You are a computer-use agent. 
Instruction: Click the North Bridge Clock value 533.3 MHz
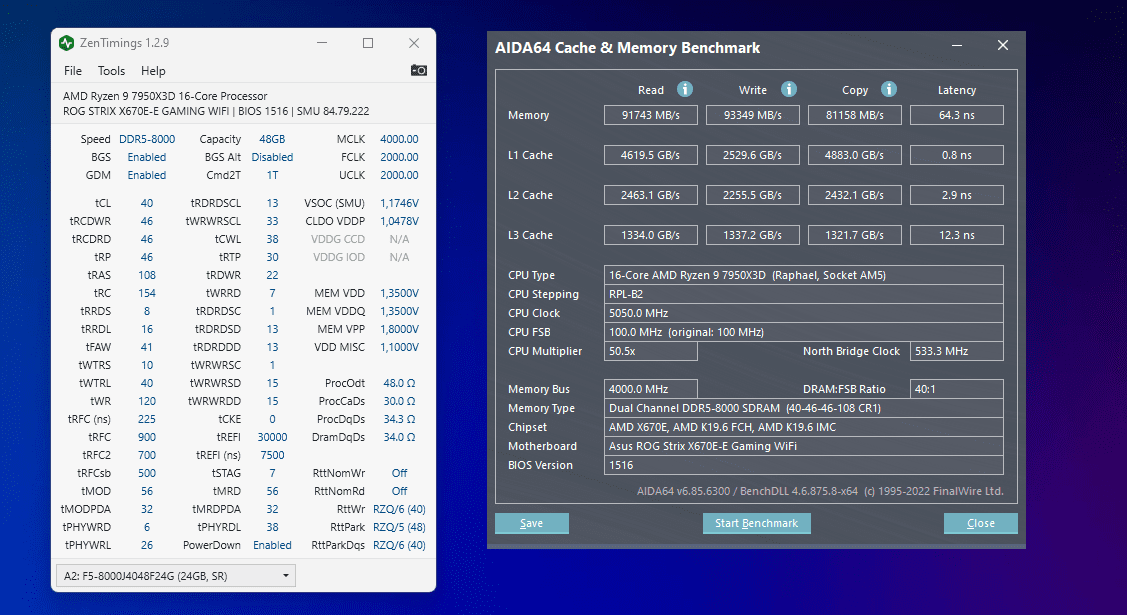coord(957,351)
